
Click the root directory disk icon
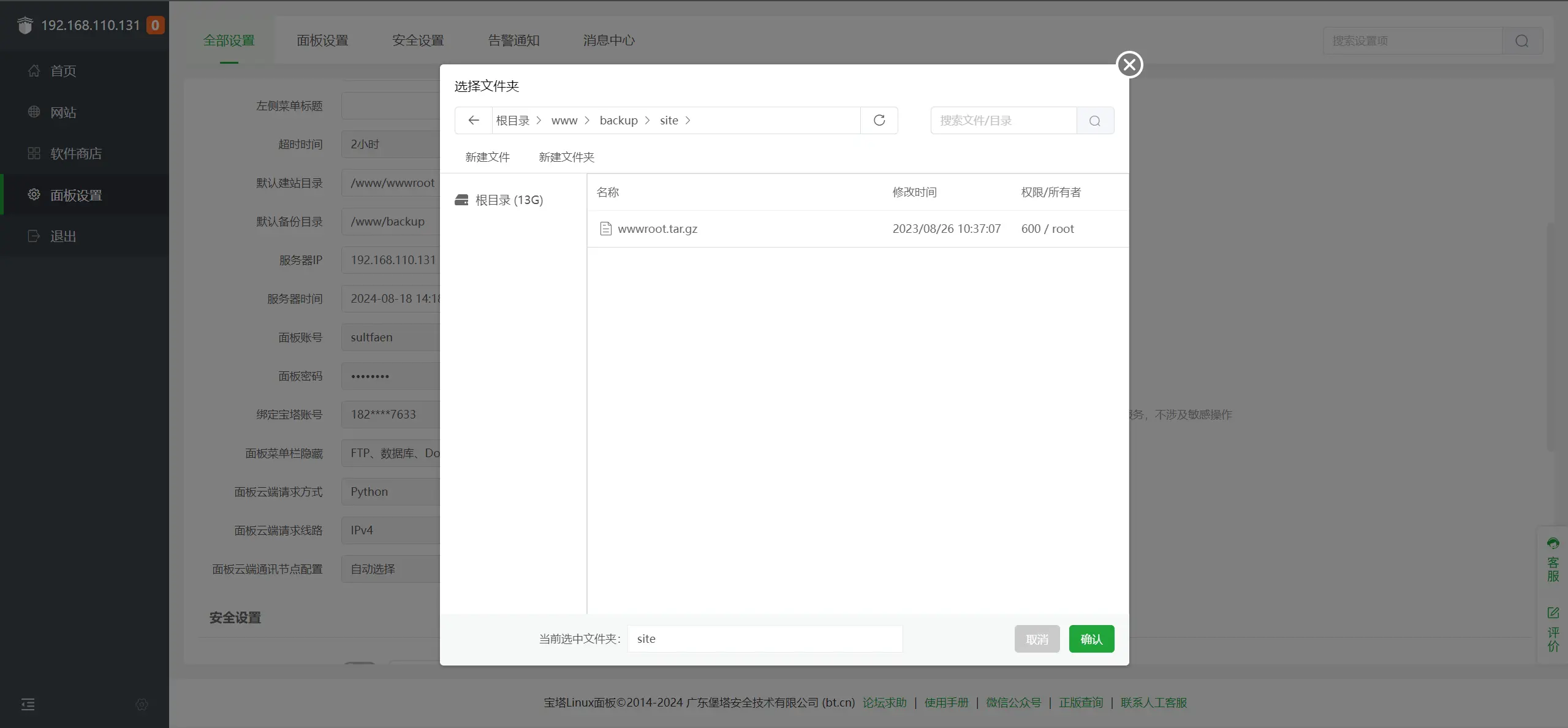(x=461, y=200)
